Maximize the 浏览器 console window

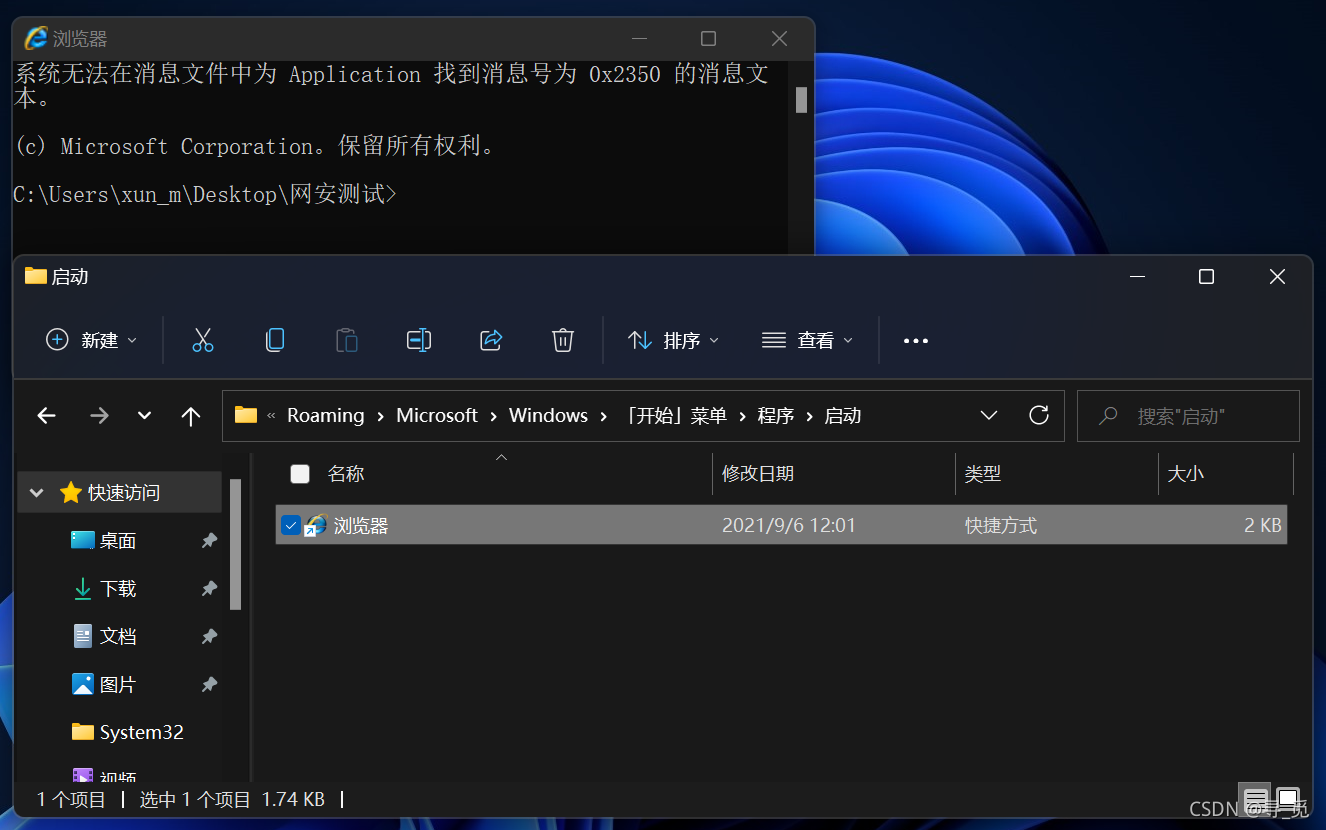709,38
